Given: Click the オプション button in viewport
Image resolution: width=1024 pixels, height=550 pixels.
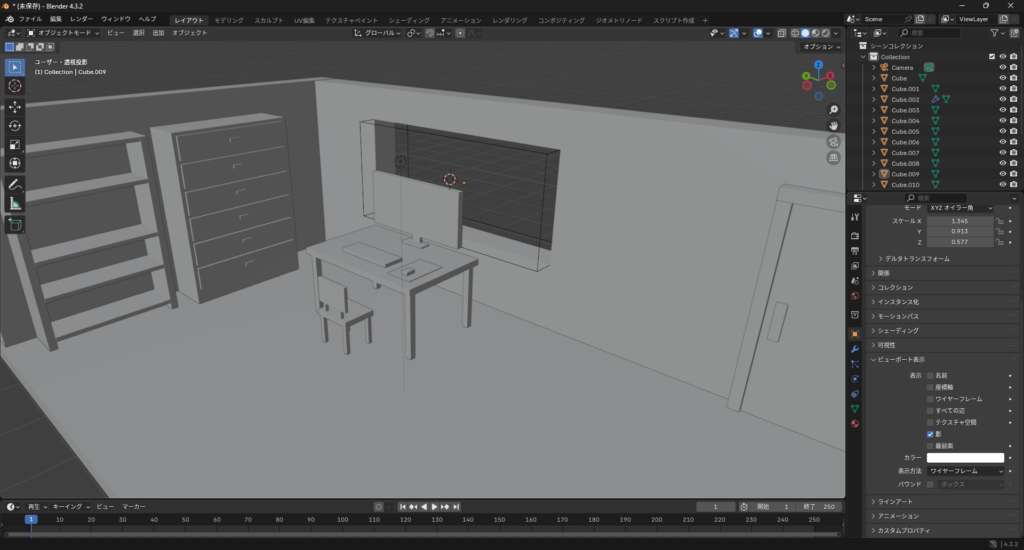Looking at the screenshot, I should 820,47.
